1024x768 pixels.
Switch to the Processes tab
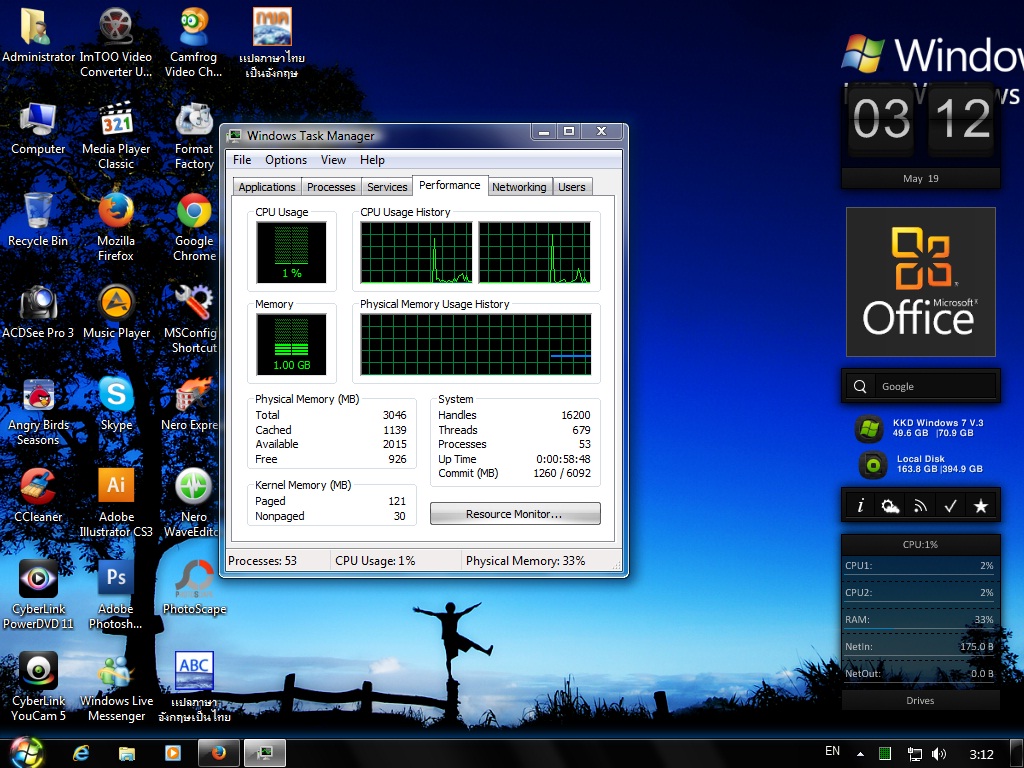(x=330, y=186)
